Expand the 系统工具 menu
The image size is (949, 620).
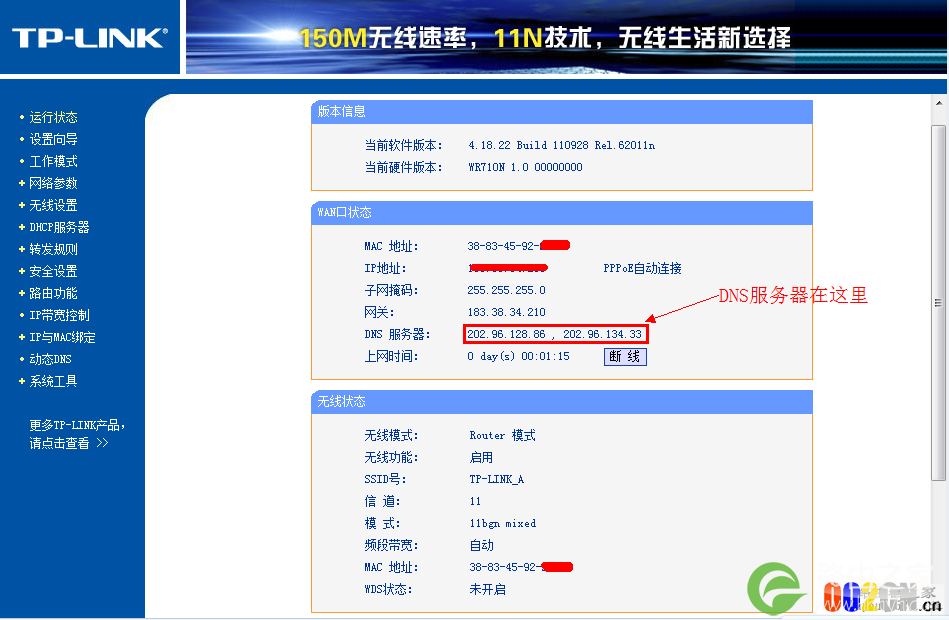coord(53,381)
